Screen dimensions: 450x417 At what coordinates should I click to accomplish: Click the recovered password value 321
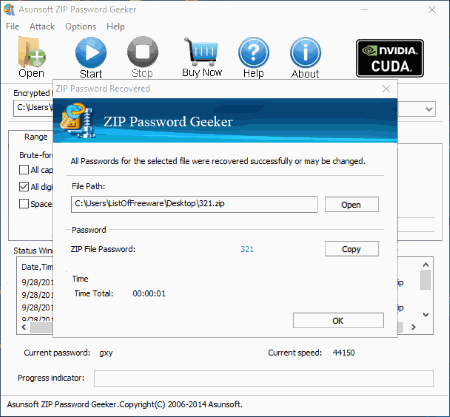point(247,249)
